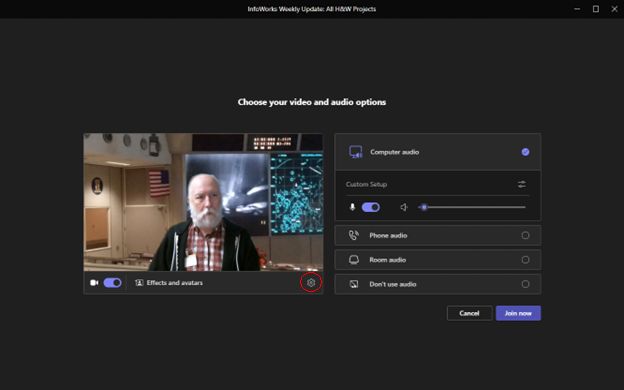This screenshot has height=390, width=624.
Task: Click the microphone icon
Action: click(x=352, y=207)
